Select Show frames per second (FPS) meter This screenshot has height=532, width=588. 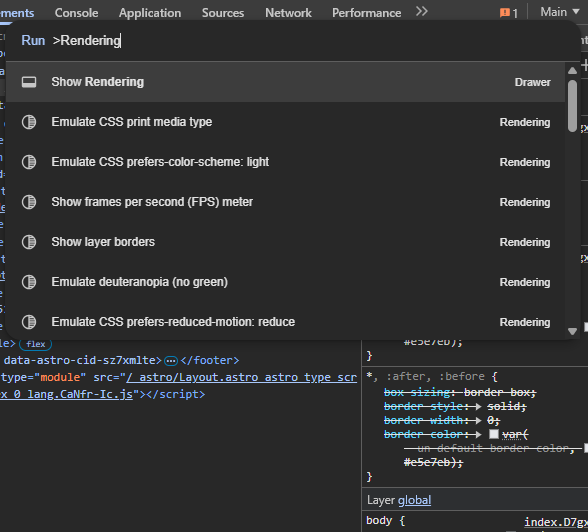tap(286, 202)
